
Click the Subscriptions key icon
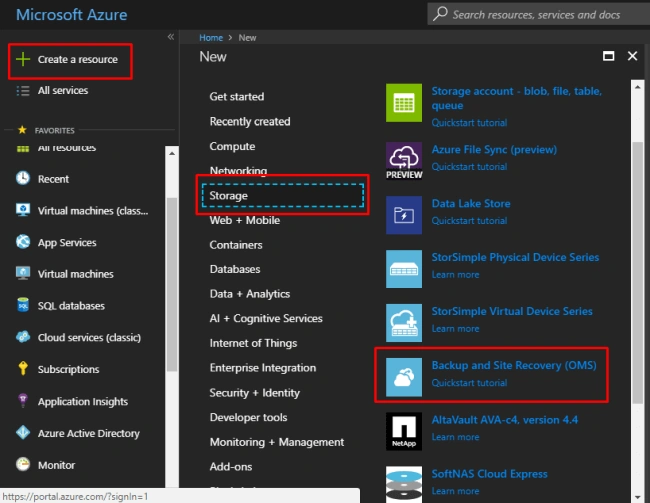click(x=23, y=368)
